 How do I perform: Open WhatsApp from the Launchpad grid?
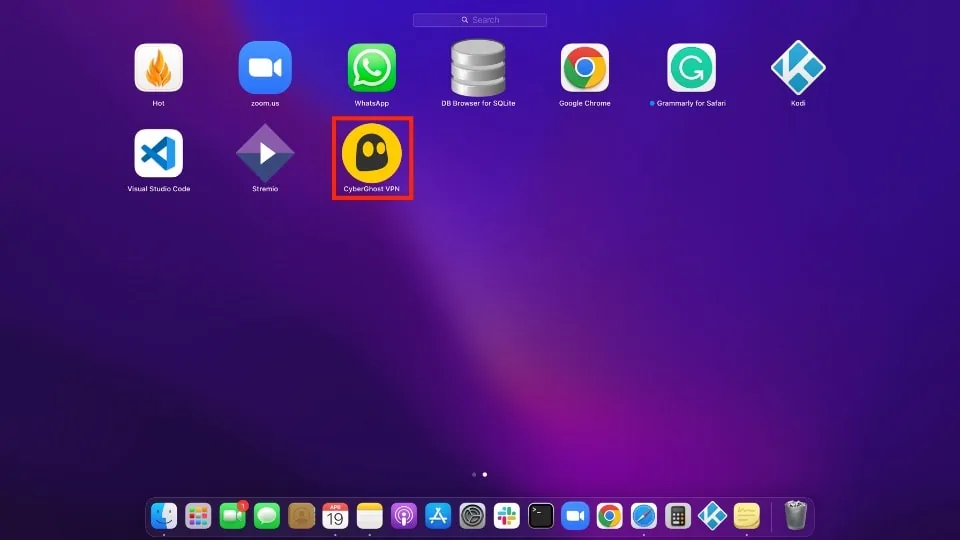point(372,67)
